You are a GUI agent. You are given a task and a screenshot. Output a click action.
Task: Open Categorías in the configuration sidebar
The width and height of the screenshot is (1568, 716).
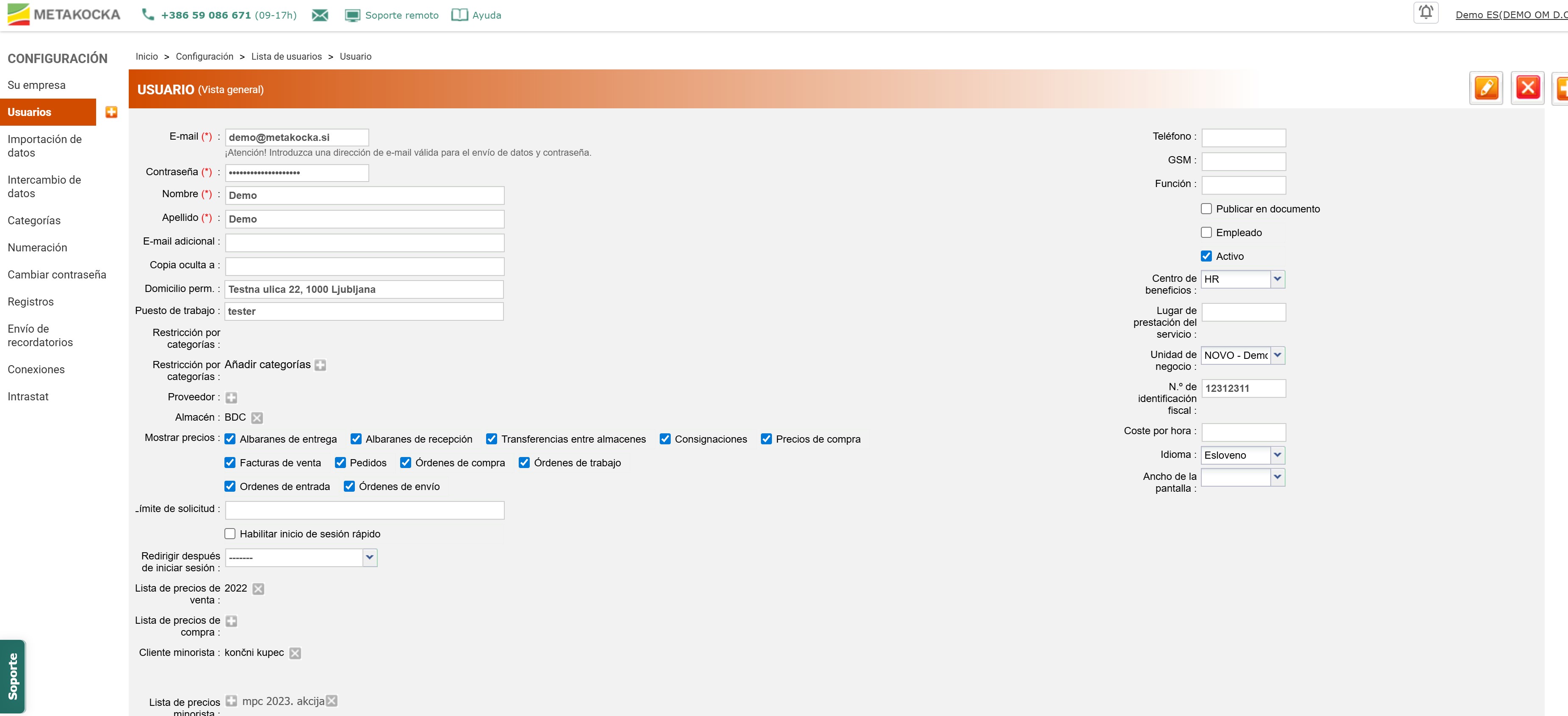click(x=34, y=220)
